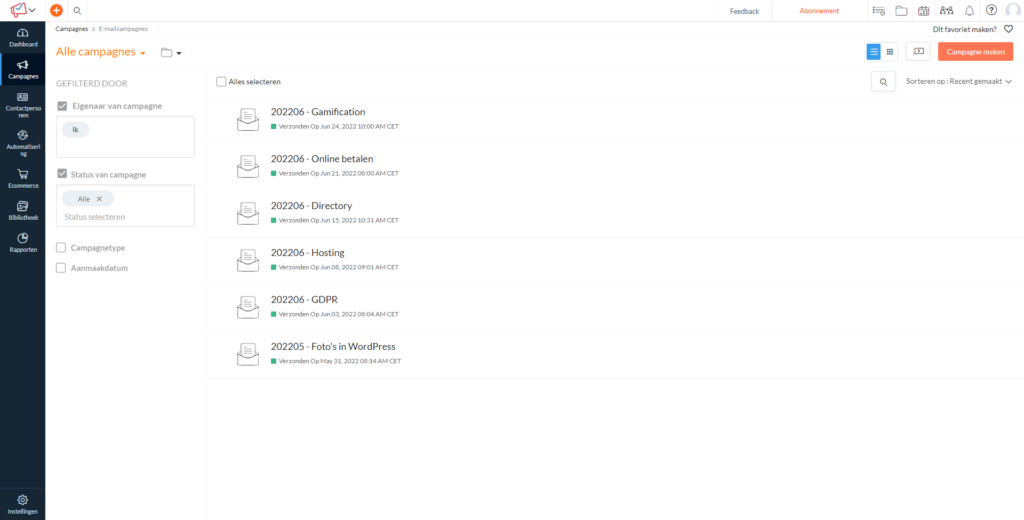Open Automatisering in sidebar
The image size is (1024, 520).
23,145
